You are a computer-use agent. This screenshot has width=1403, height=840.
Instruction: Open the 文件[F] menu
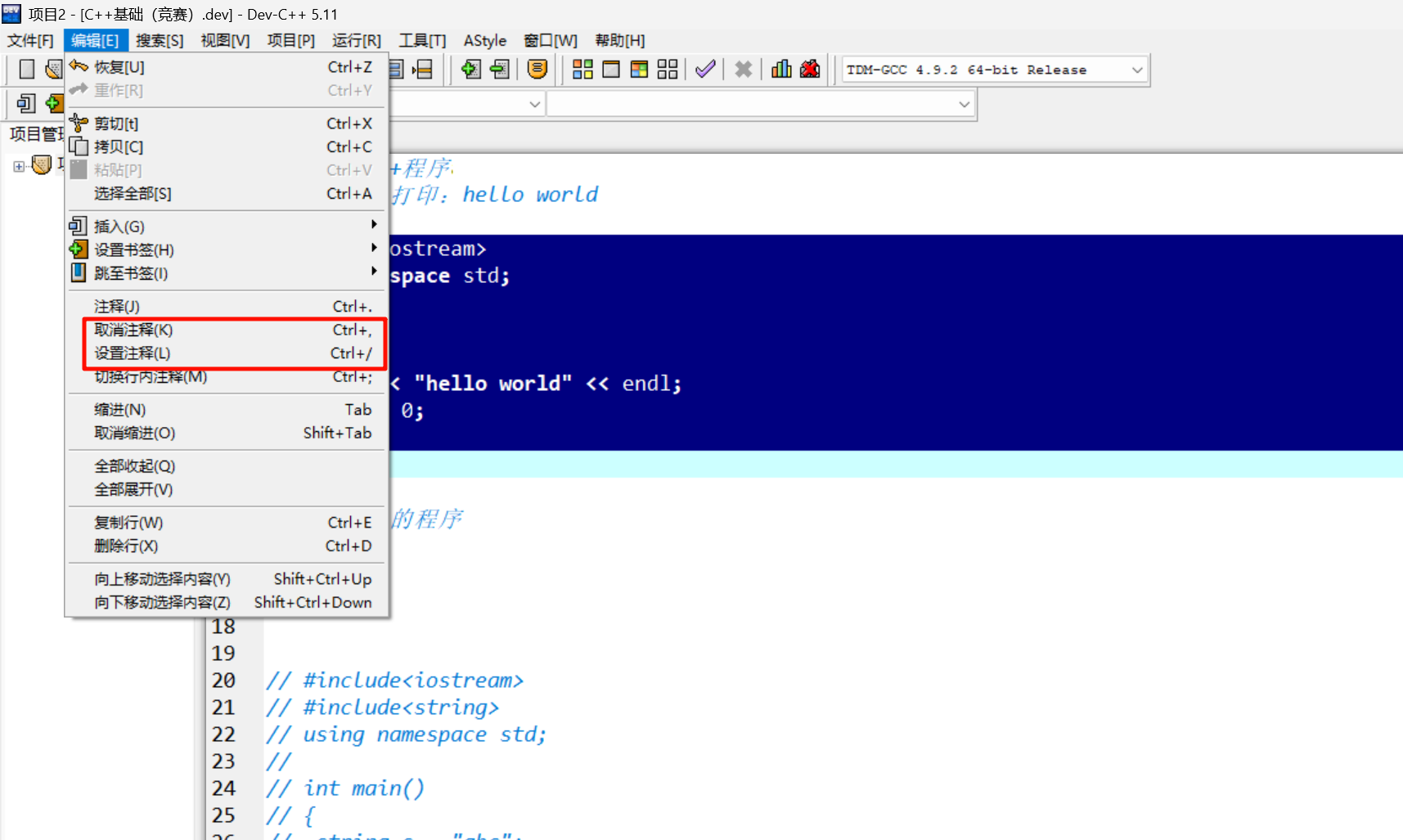coord(30,40)
